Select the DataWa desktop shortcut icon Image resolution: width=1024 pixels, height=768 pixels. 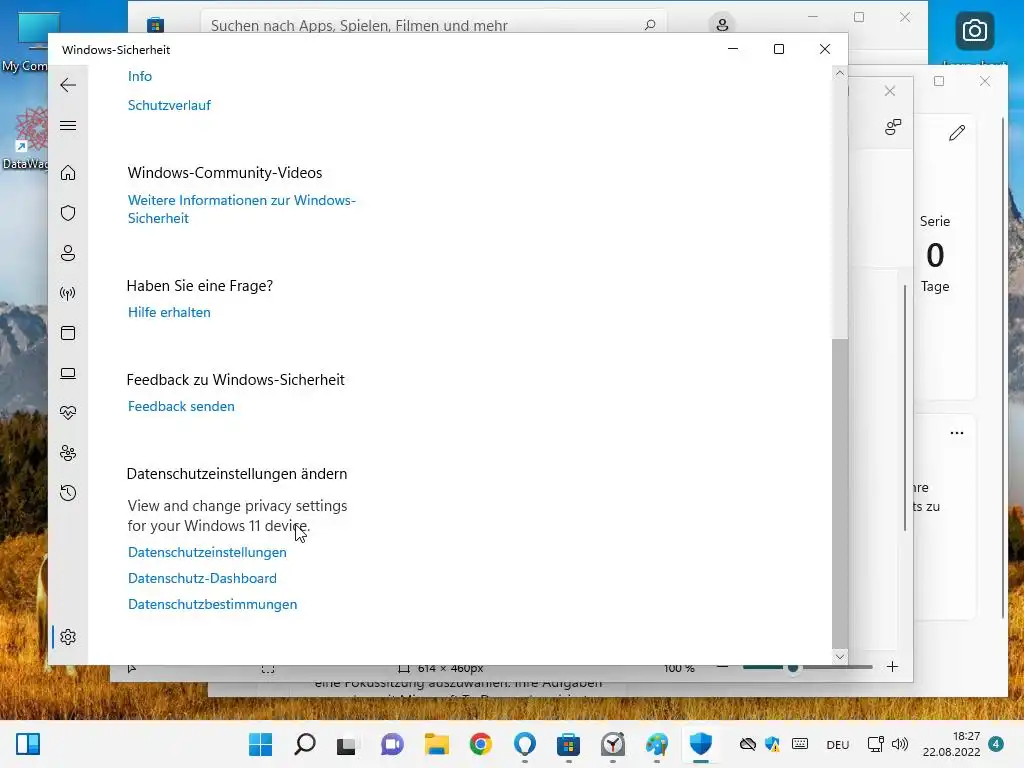coord(26,138)
